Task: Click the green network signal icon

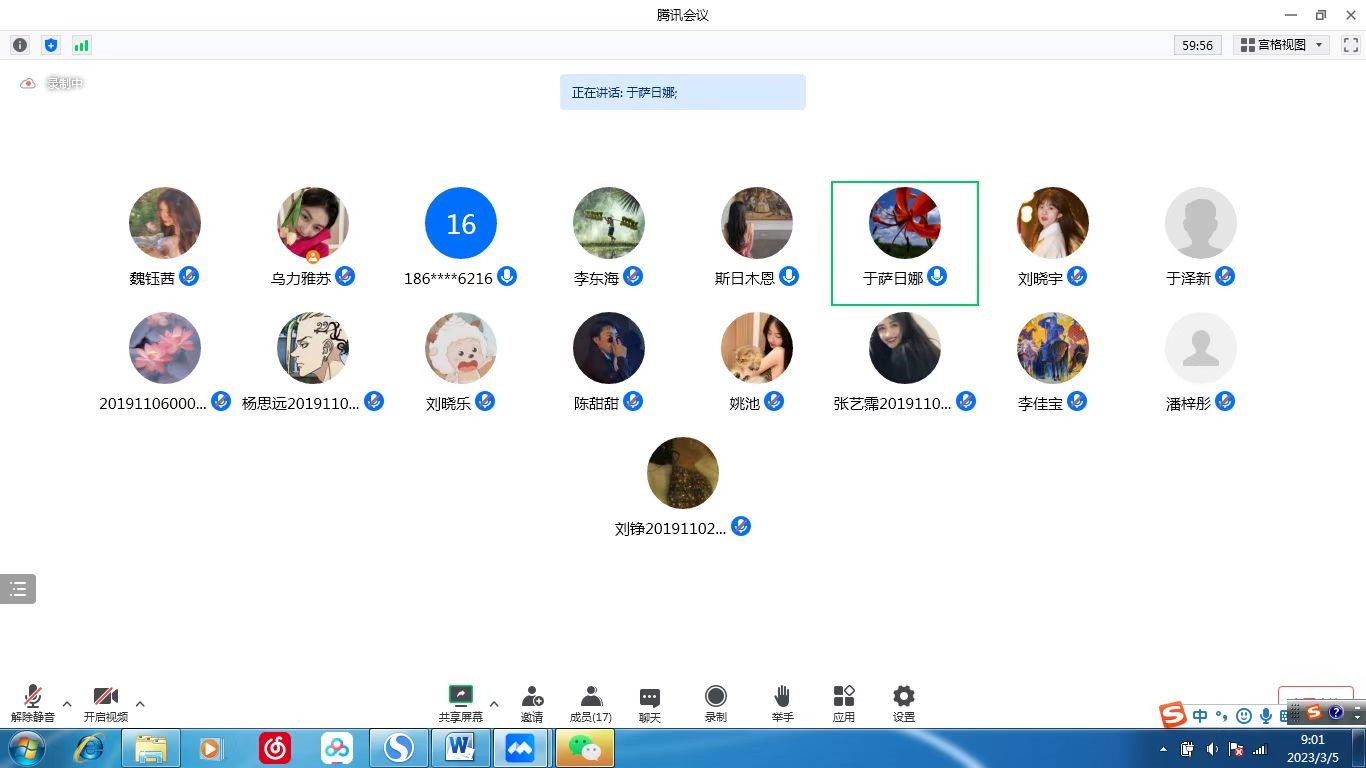Action: click(81, 45)
